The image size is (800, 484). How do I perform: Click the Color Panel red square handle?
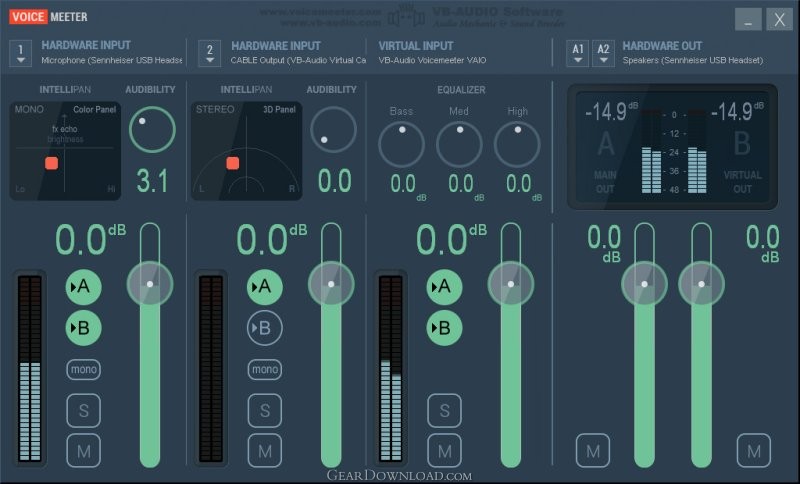52,163
